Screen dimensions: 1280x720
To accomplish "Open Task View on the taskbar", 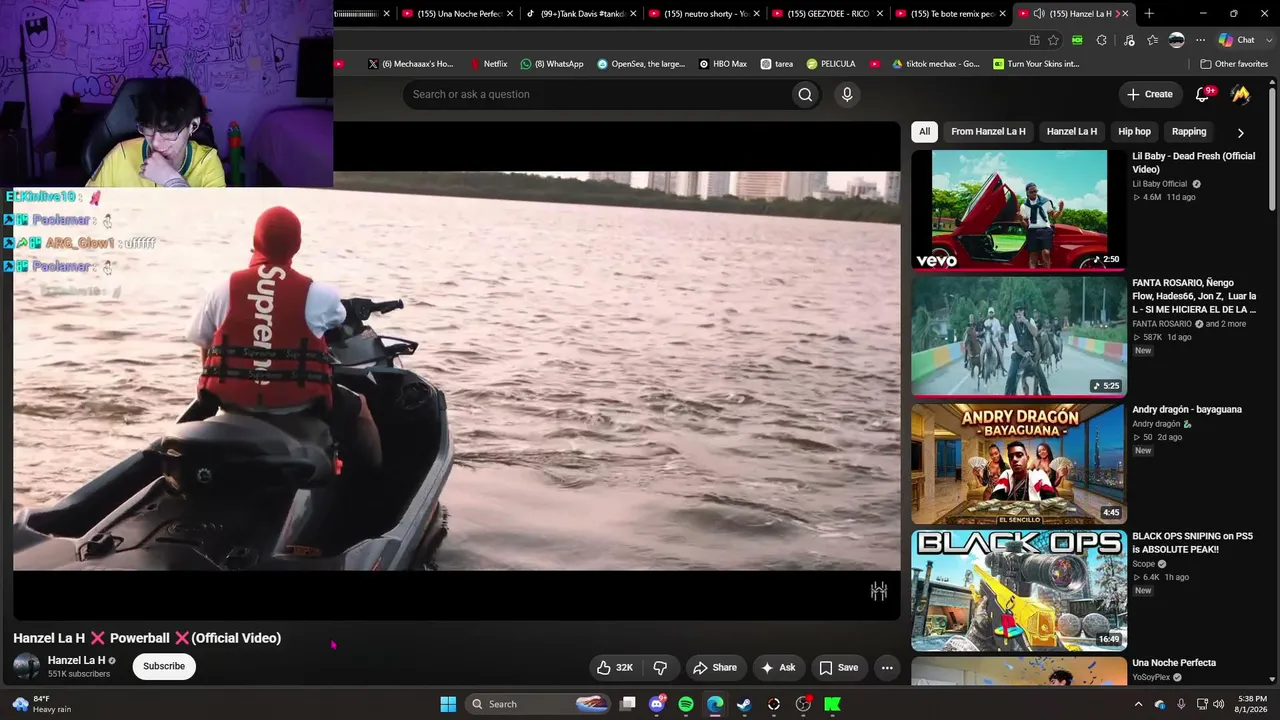I will click(x=627, y=704).
